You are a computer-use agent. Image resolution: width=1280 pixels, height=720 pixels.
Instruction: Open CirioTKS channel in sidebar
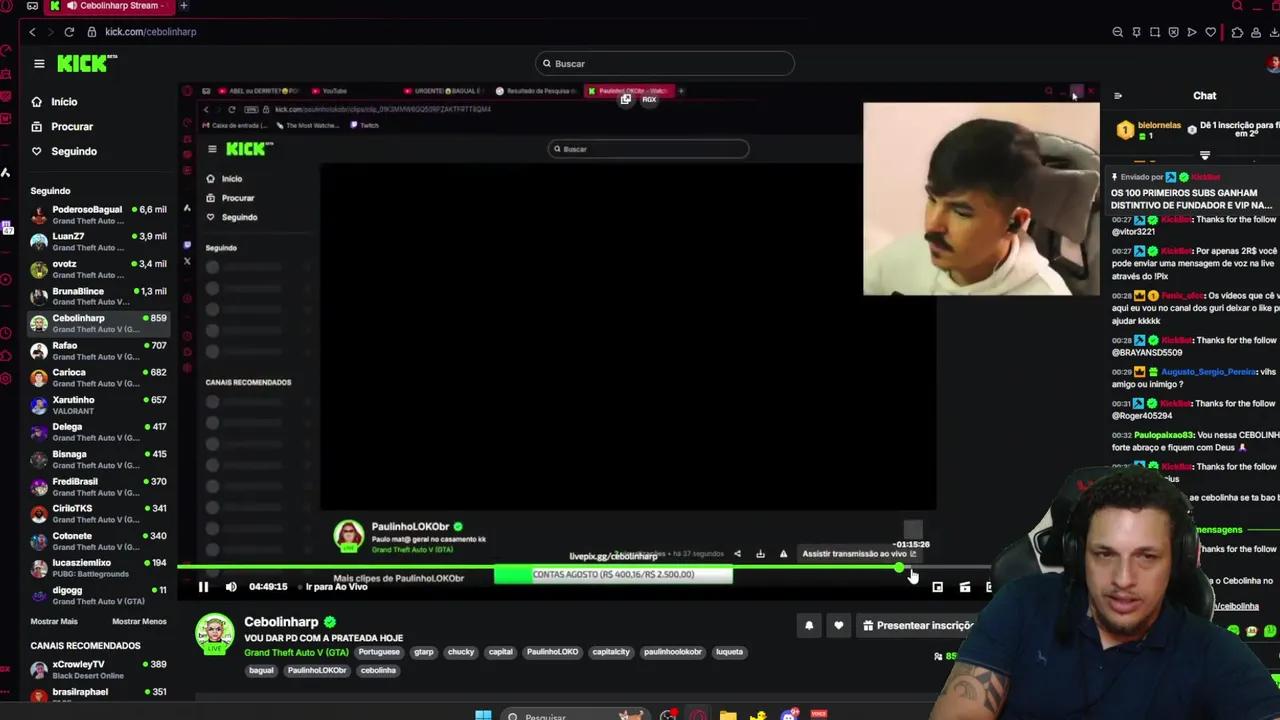pos(98,514)
